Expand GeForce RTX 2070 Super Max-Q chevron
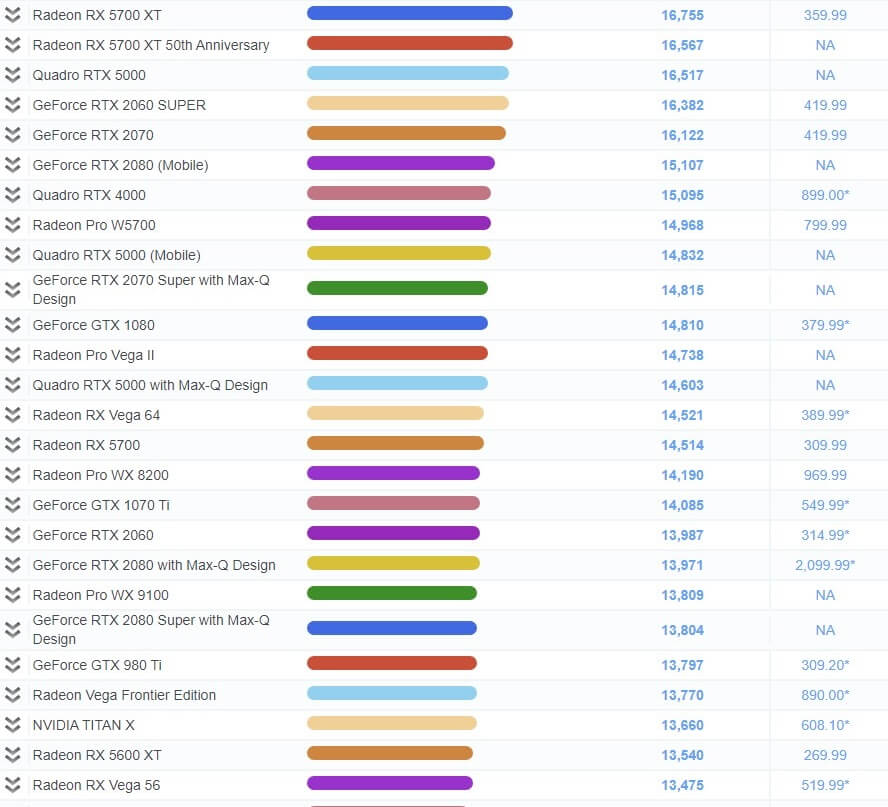This screenshot has height=807, width=888. 12,290
